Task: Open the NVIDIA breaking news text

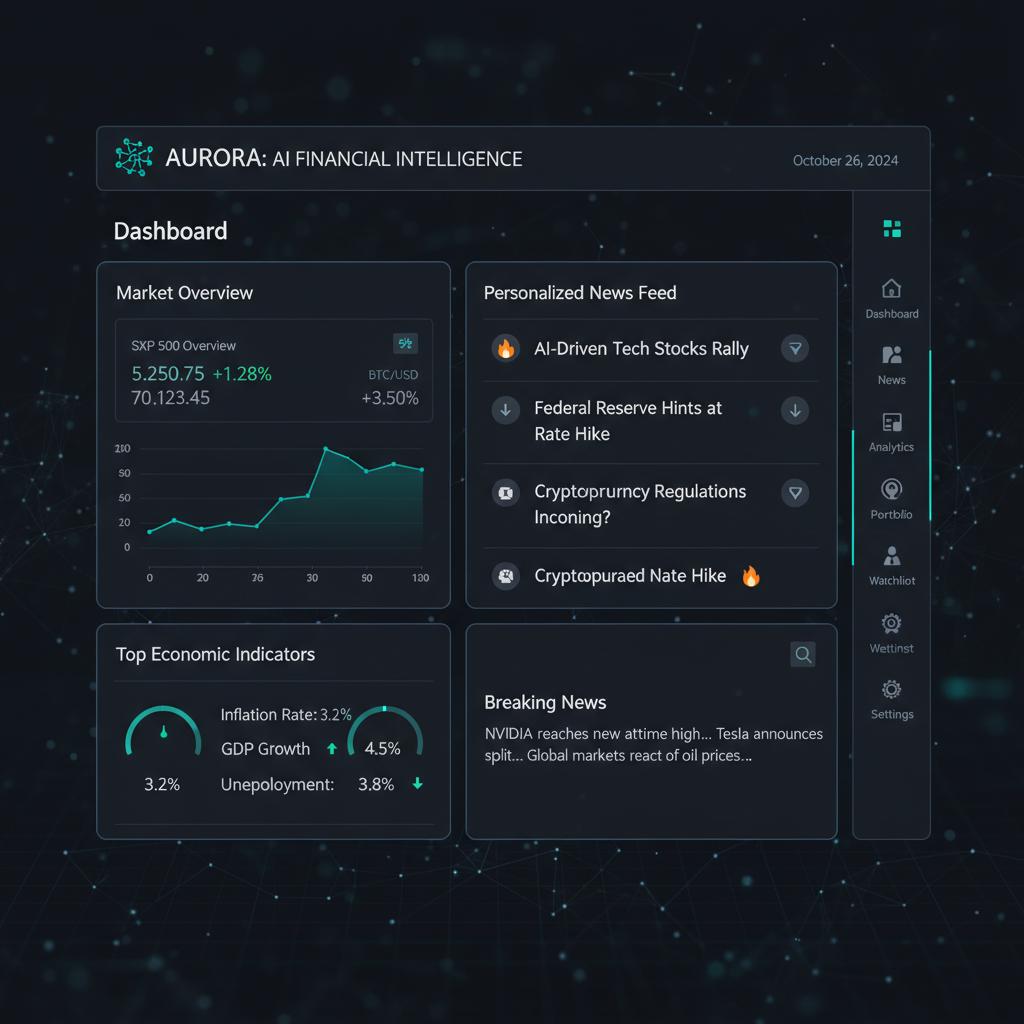Action: pyautogui.click(x=653, y=744)
